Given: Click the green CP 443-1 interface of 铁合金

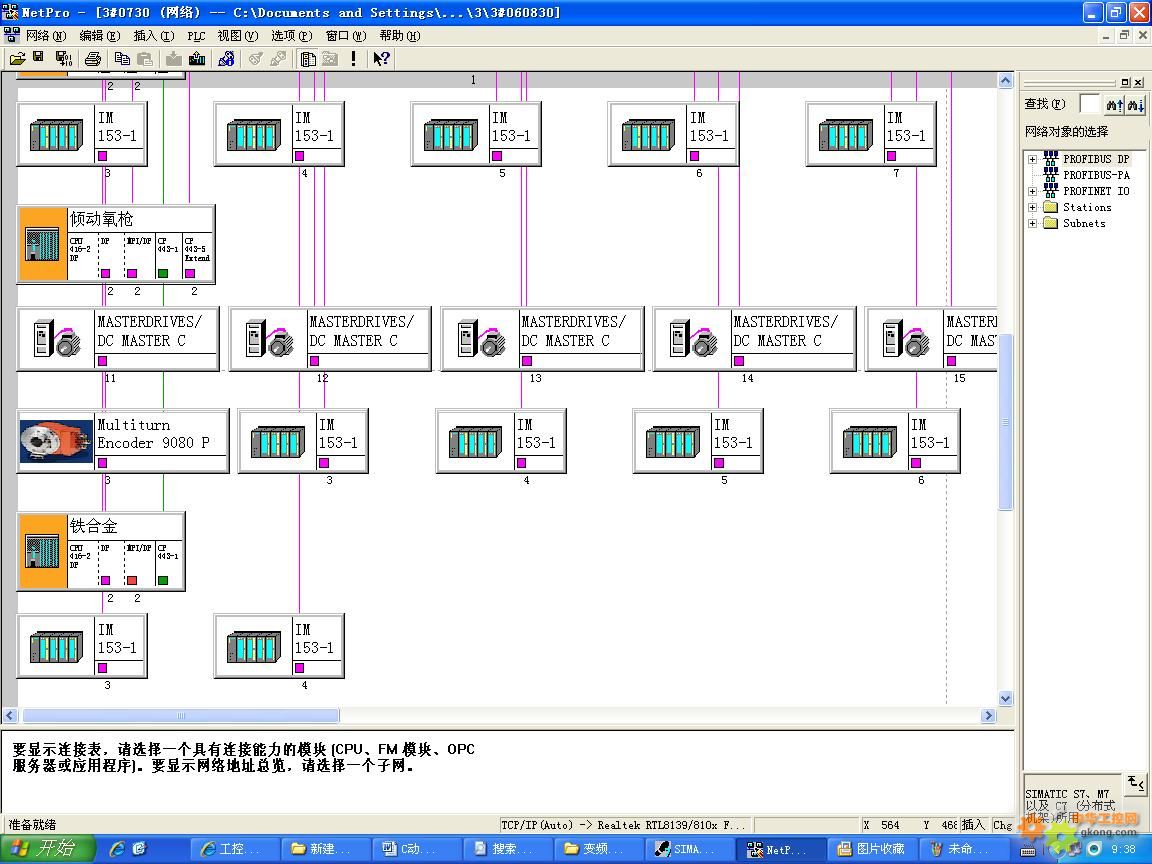Looking at the screenshot, I should (163, 580).
